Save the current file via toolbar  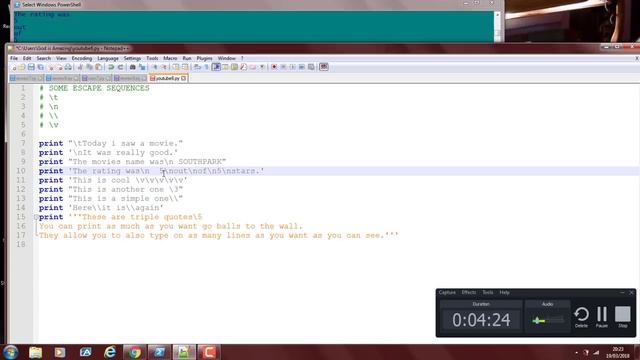[x=31, y=67]
